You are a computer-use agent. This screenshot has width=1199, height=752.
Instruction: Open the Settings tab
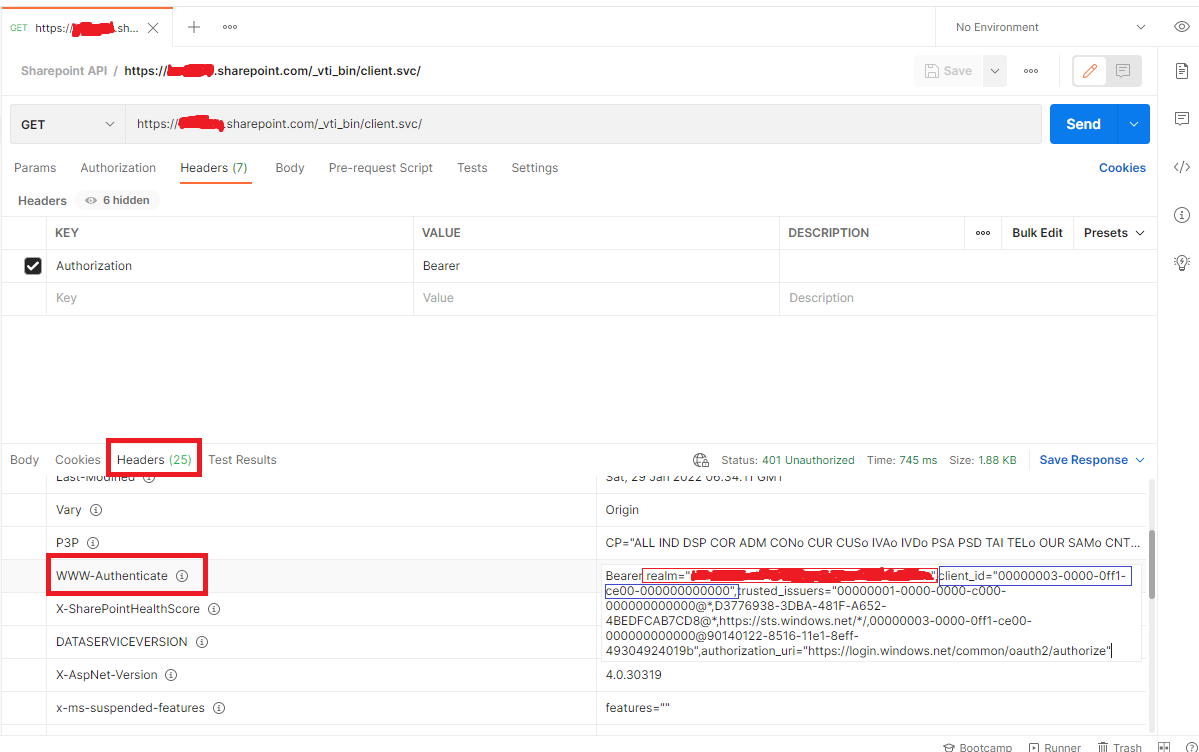535,168
